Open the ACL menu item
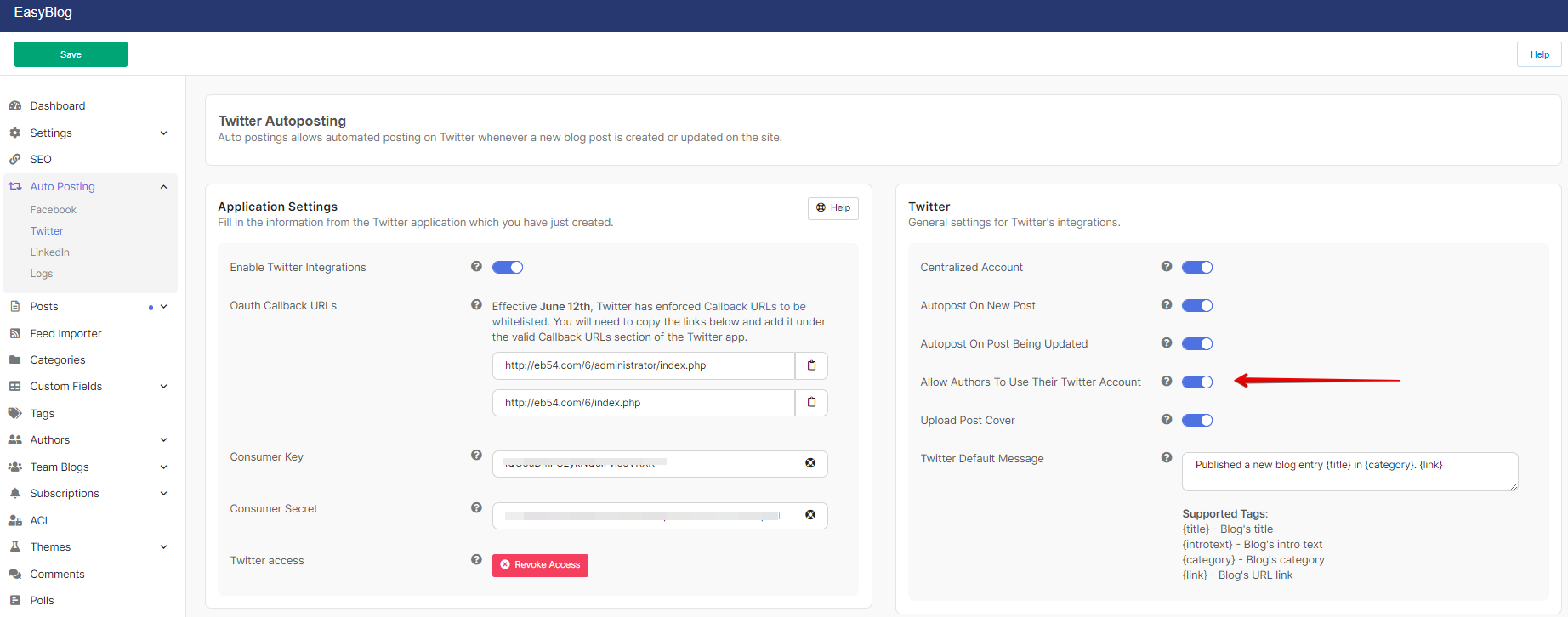This screenshot has width=1568, height=617. (41, 521)
